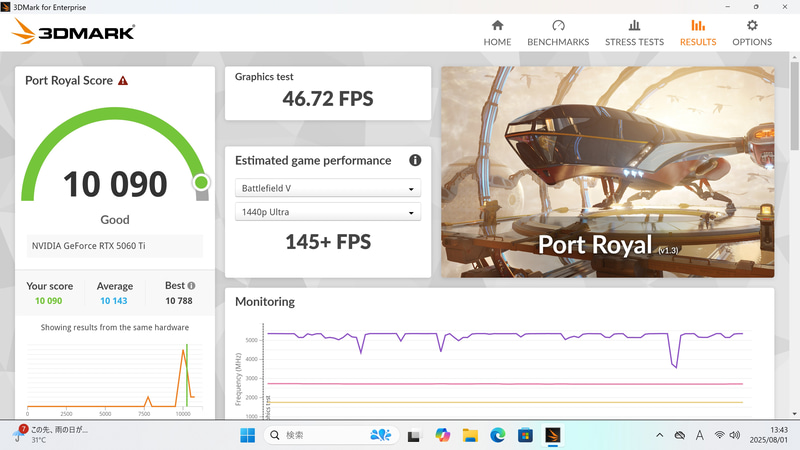Image resolution: width=800 pixels, height=450 pixels.
Task: Open the HOME tab
Action: [497, 33]
